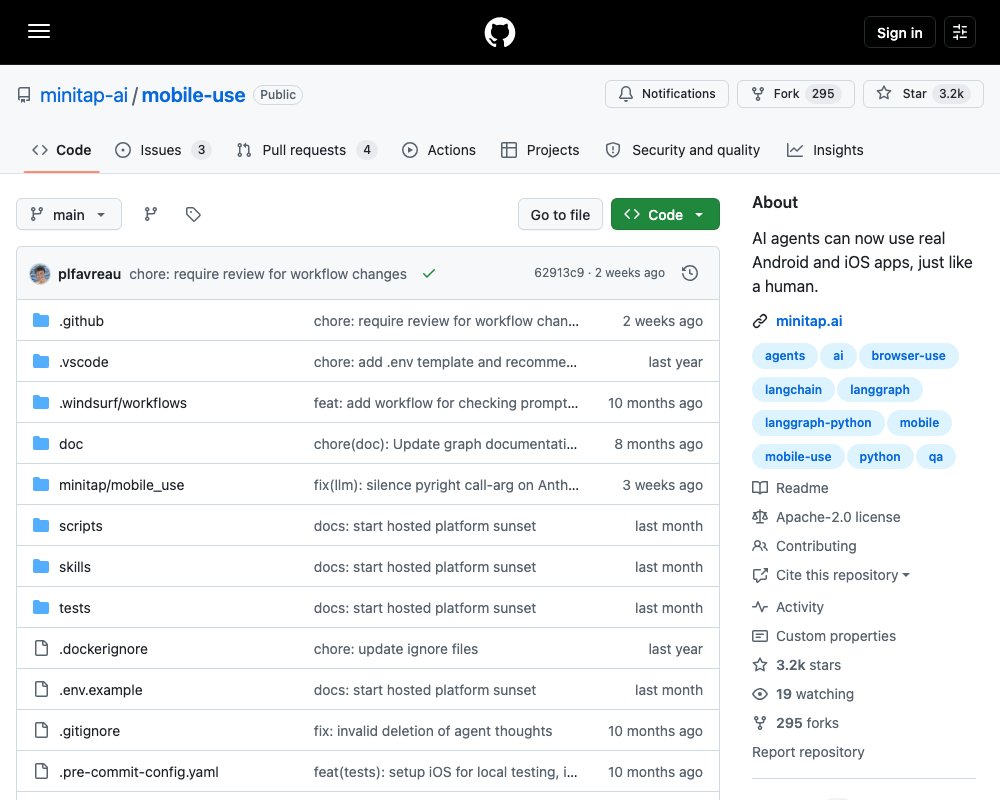The width and height of the screenshot is (1000, 800).
Task: Click the .pre-commit-config.yaml file icon
Action: point(41,771)
